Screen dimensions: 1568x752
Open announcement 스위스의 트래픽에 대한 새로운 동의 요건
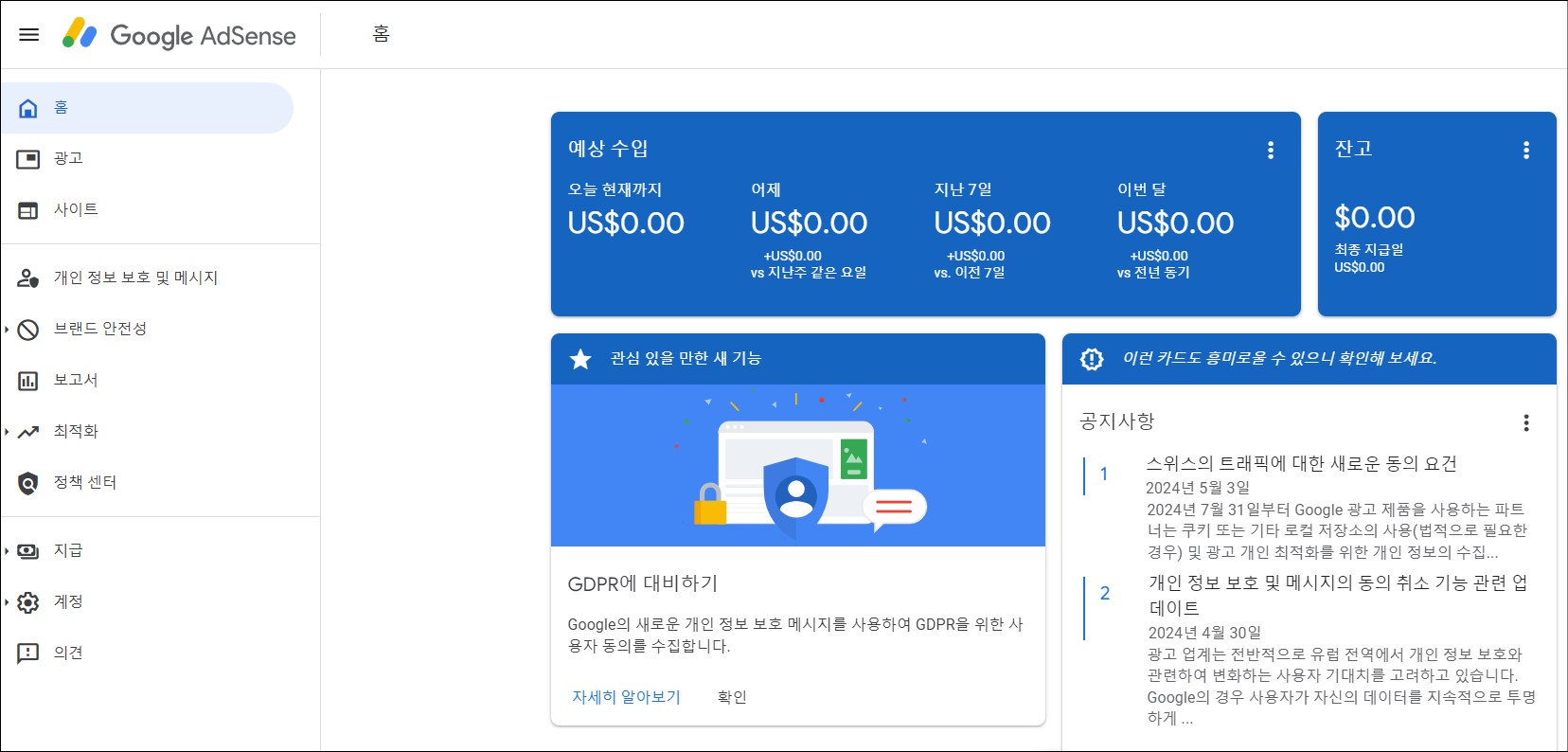coord(1301,463)
